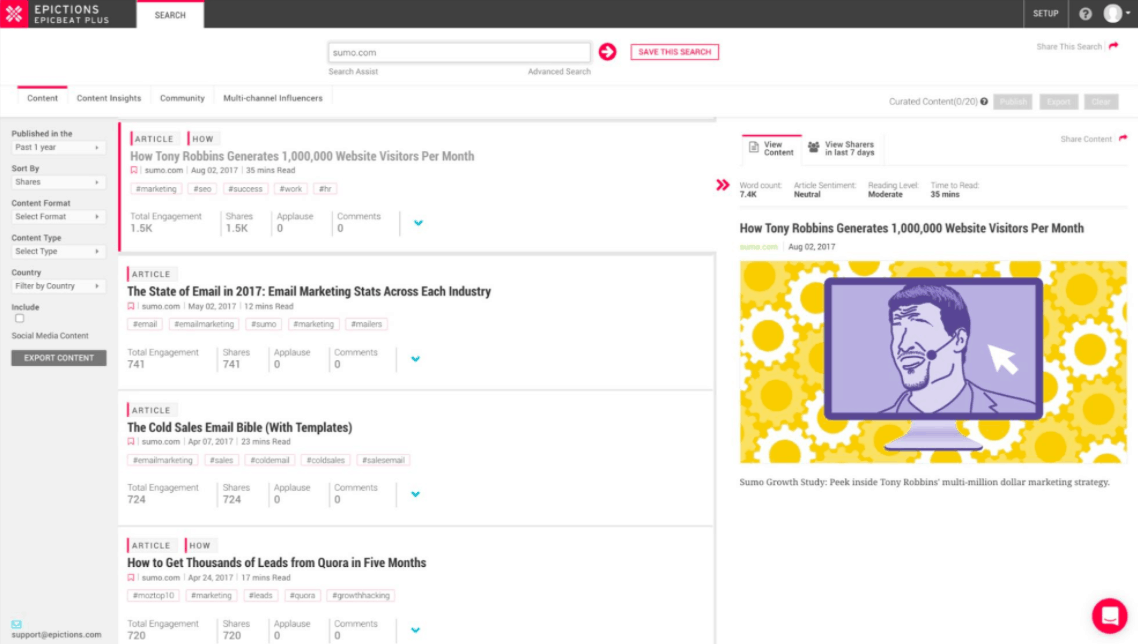Run search with the red arrow button
Screen dimensions: 1138x644
click(x=607, y=52)
